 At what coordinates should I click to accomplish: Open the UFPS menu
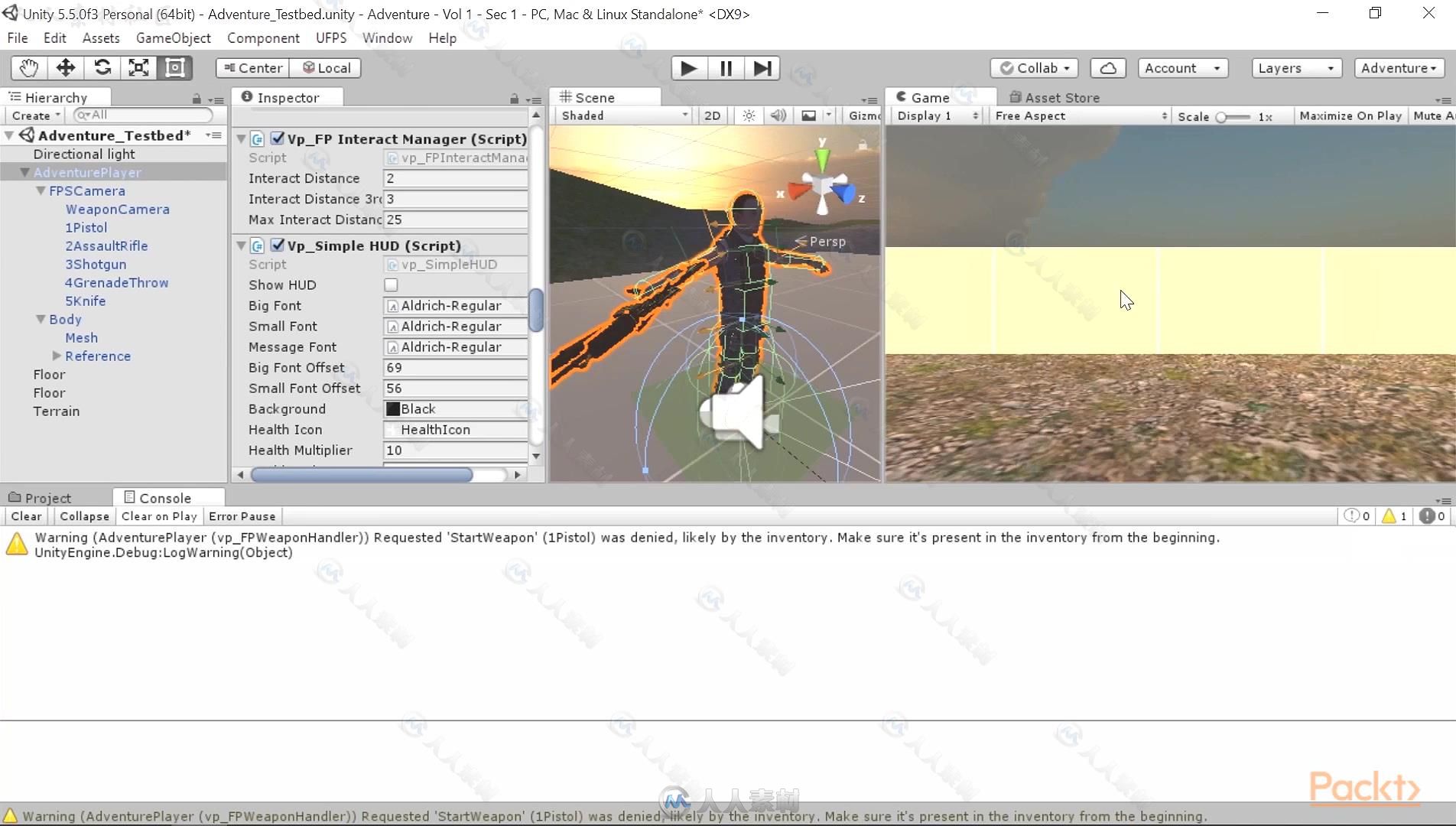click(331, 38)
